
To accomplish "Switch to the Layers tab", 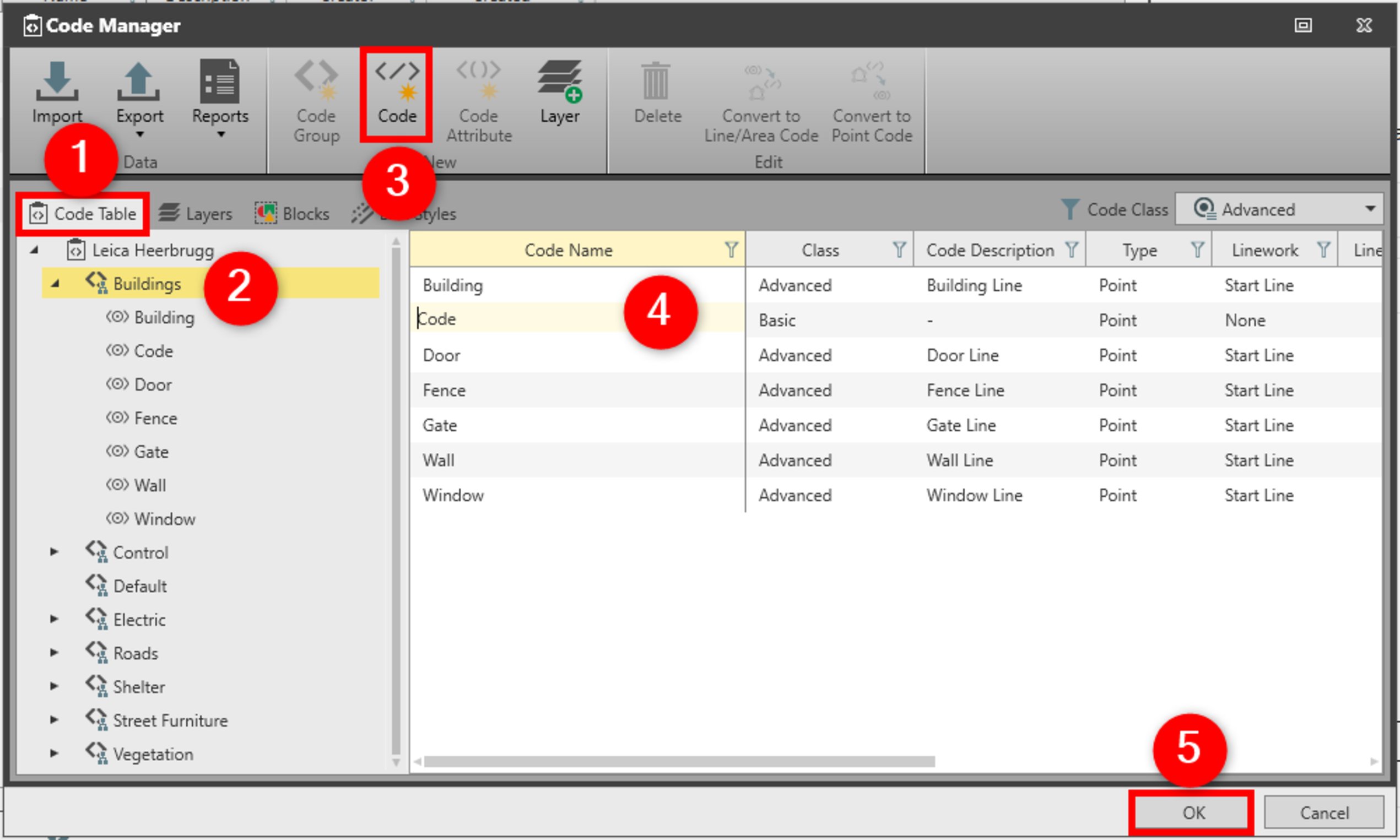I will [195, 214].
